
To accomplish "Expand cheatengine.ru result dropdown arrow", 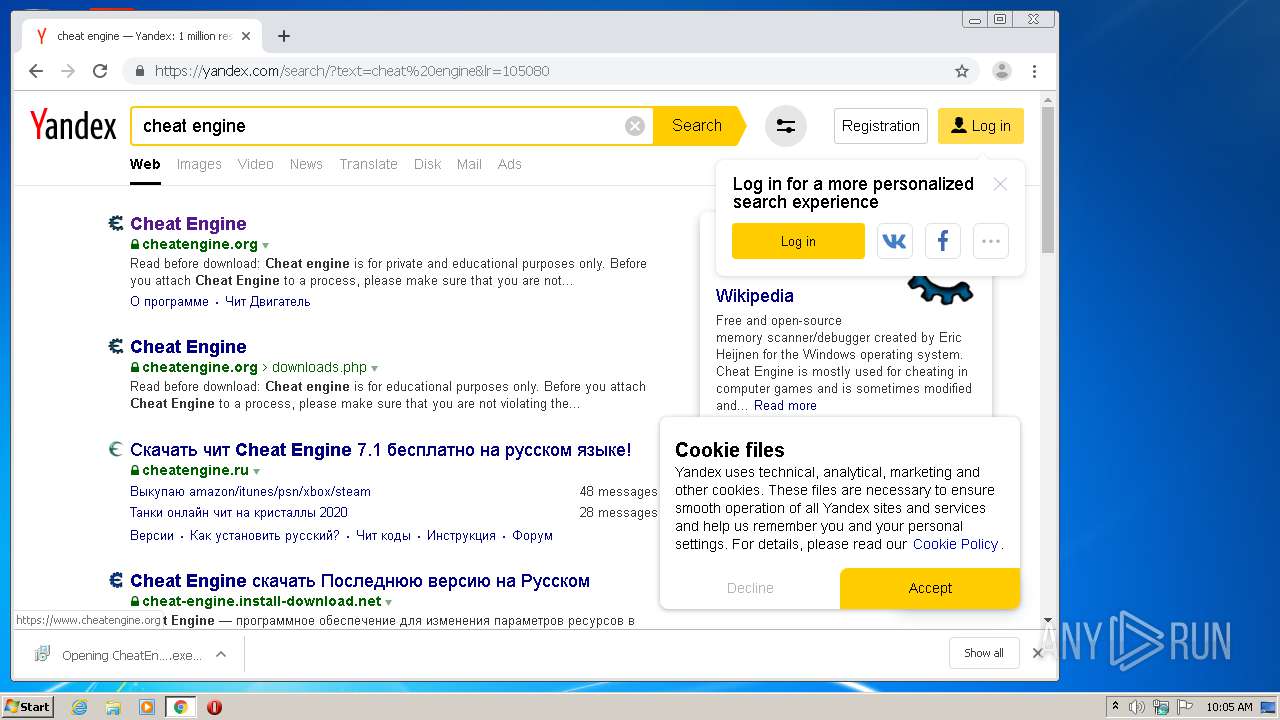I will (256, 471).
